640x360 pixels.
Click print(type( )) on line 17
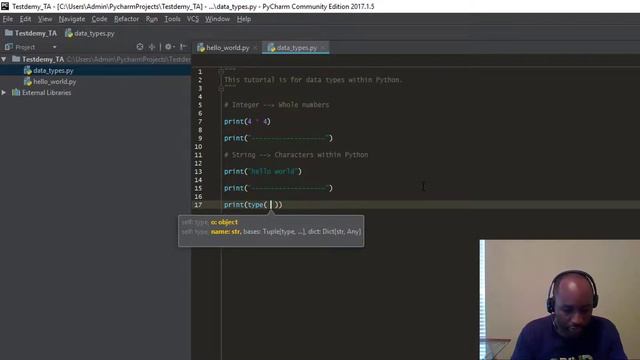[x=253, y=205]
